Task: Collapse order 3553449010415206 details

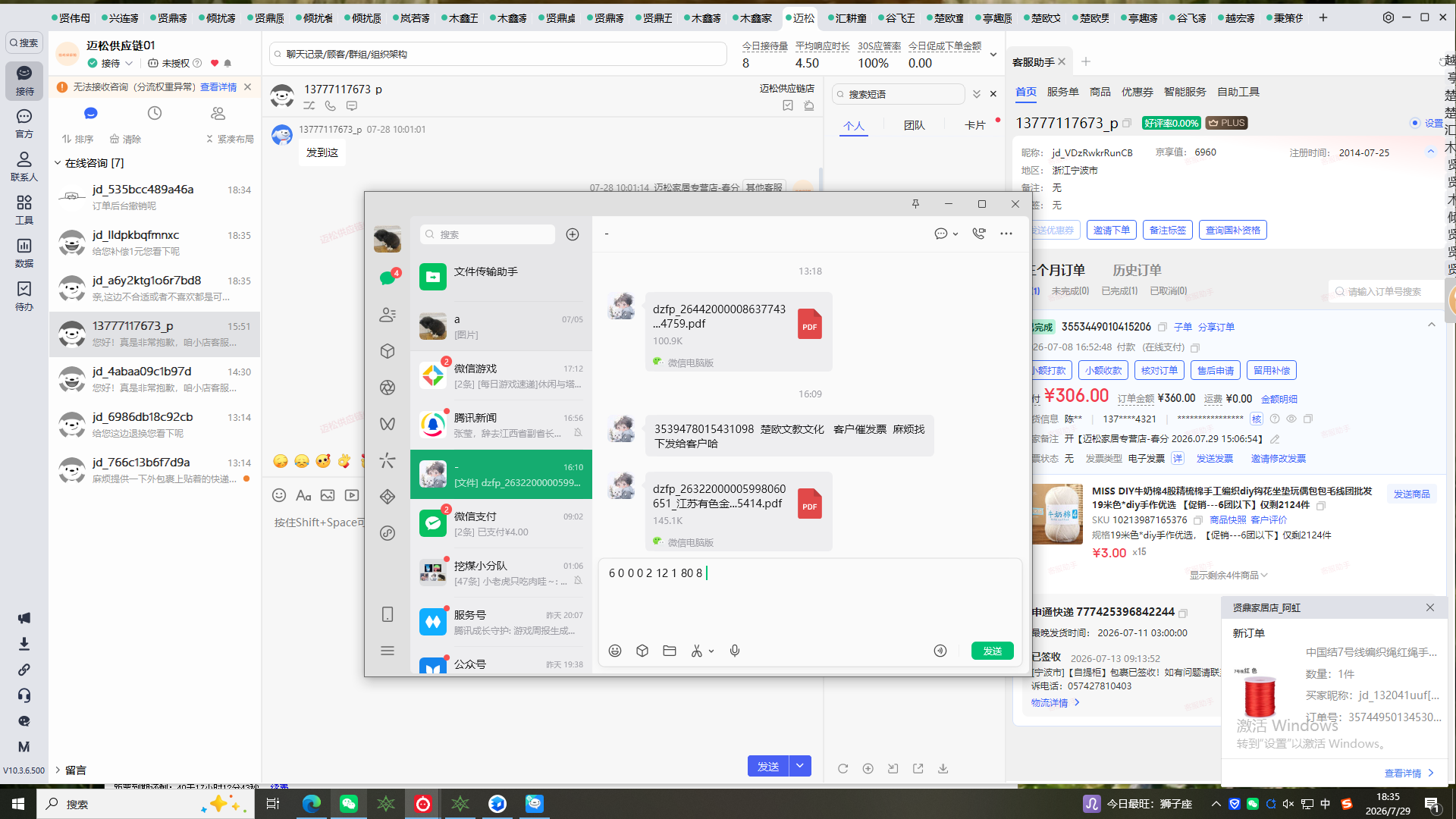Action: tap(1432, 325)
